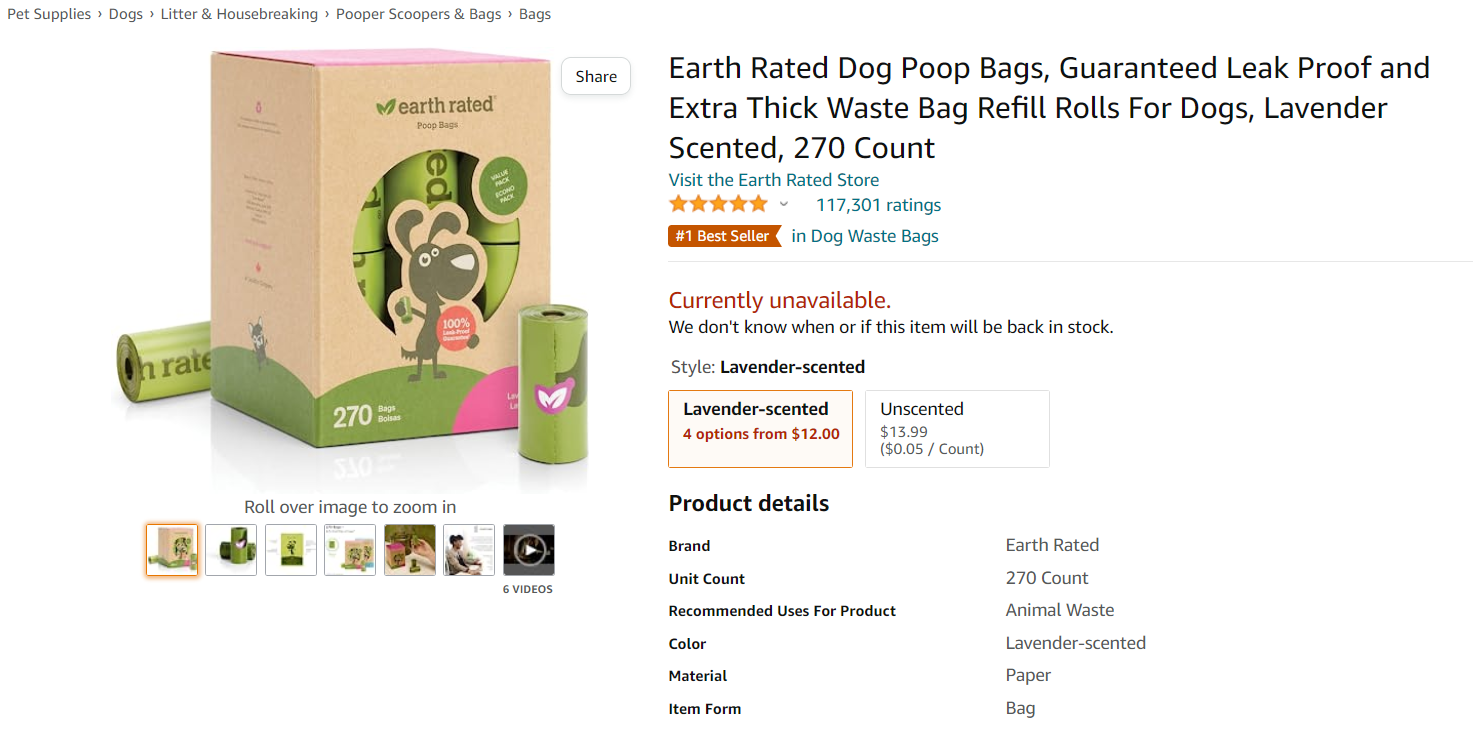Play the product video thumbnail
The image size is (1473, 734).
528,550
